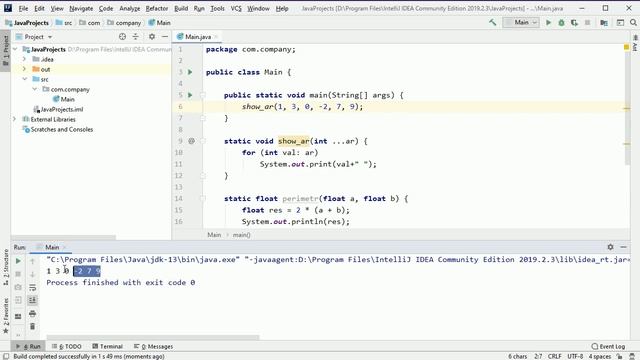
Task: Open the Event Log
Action: point(608,347)
